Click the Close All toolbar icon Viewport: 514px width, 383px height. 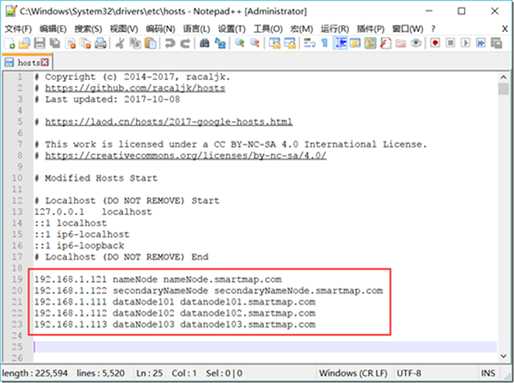tap(86, 43)
